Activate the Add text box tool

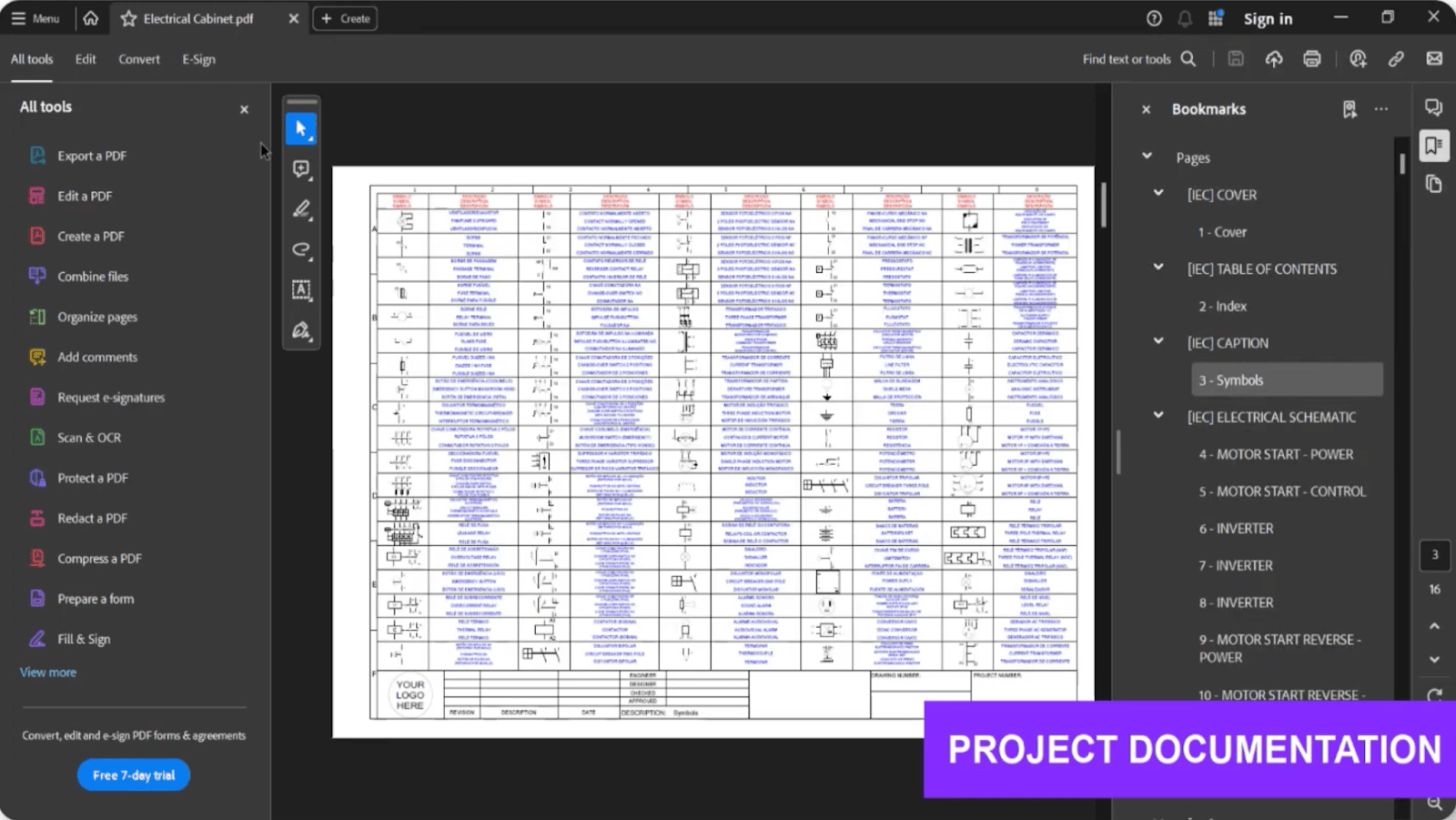coord(301,290)
